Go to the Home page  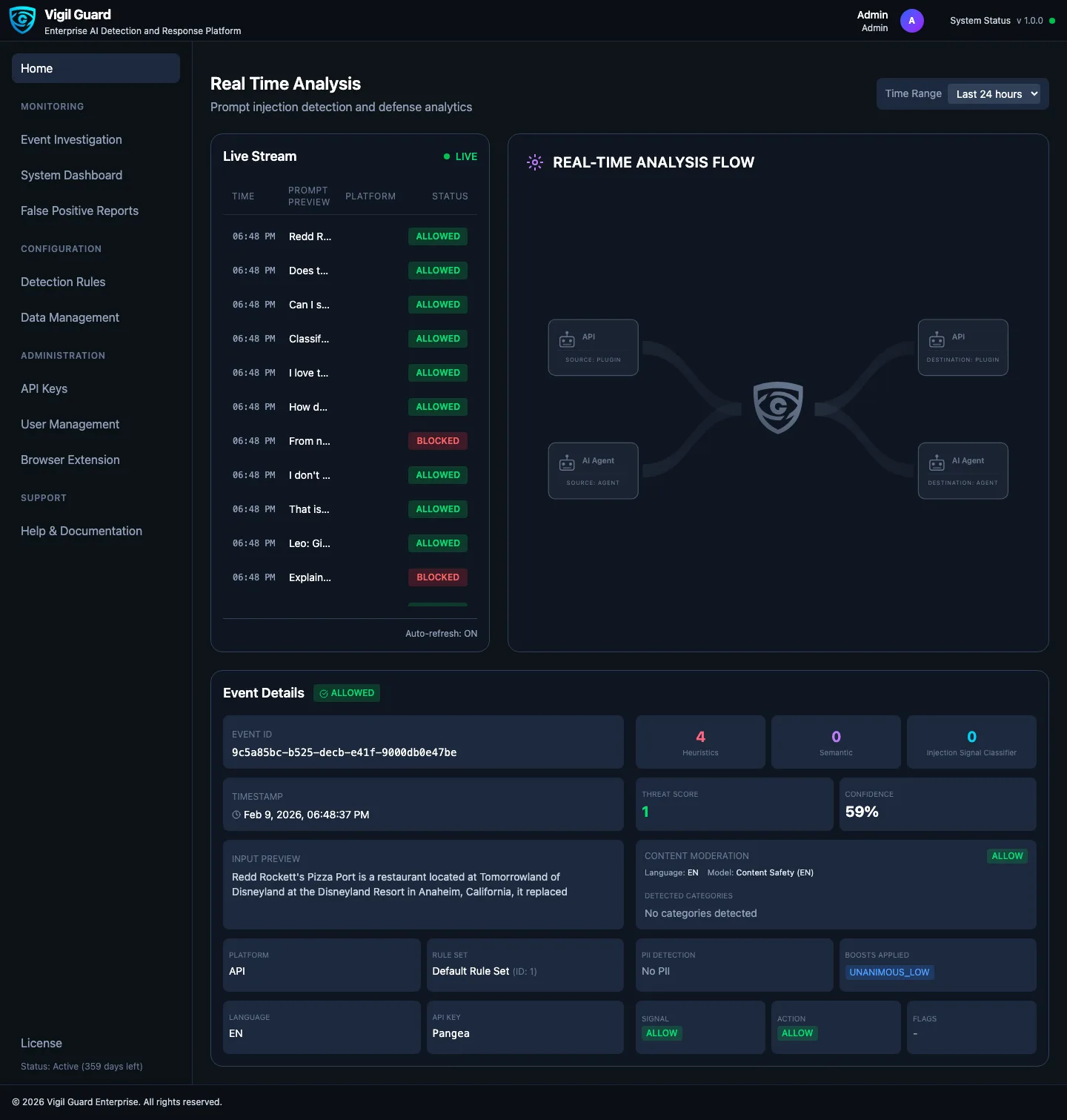coord(96,68)
